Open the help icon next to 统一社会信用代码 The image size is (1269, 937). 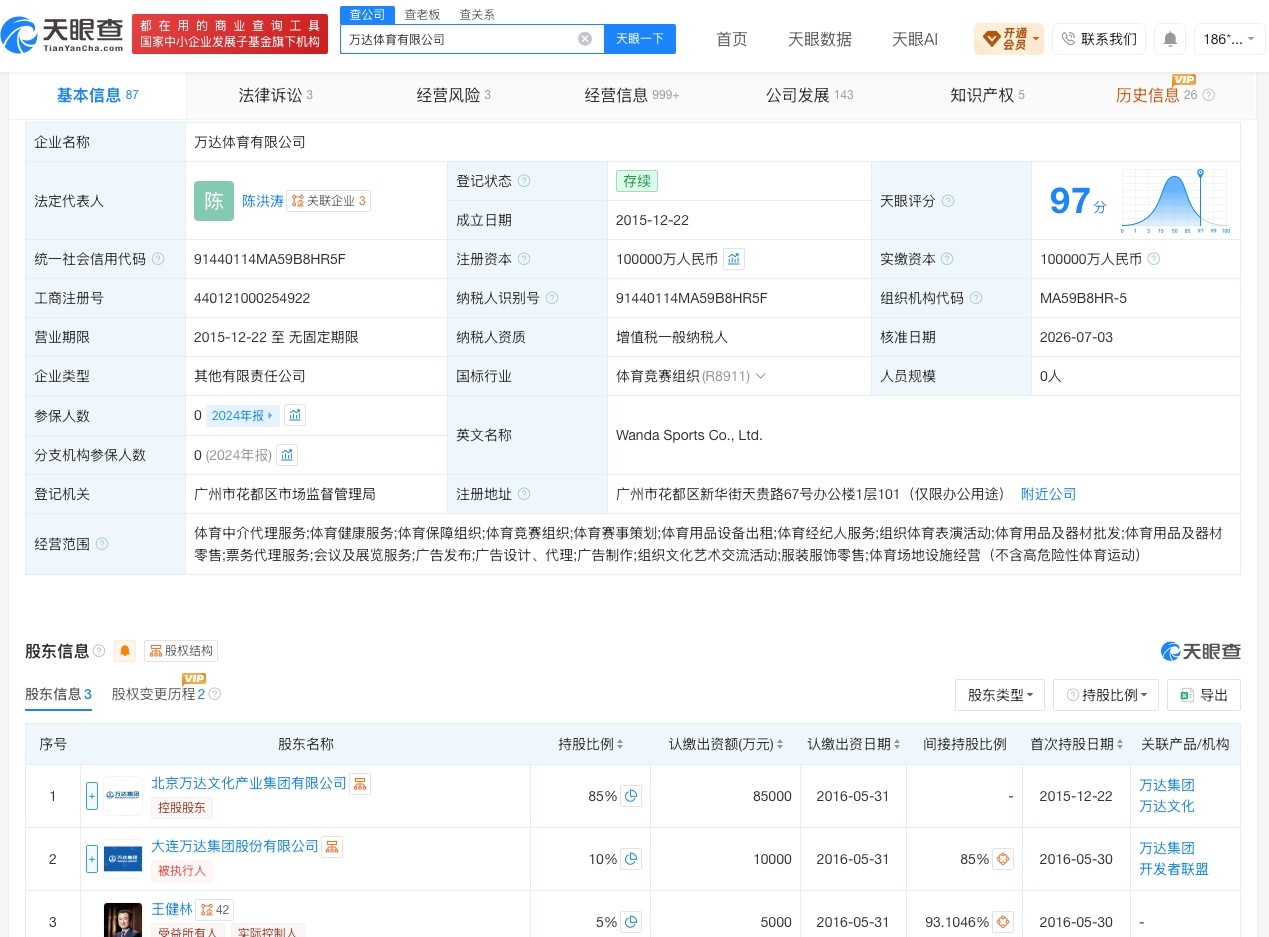[157, 259]
